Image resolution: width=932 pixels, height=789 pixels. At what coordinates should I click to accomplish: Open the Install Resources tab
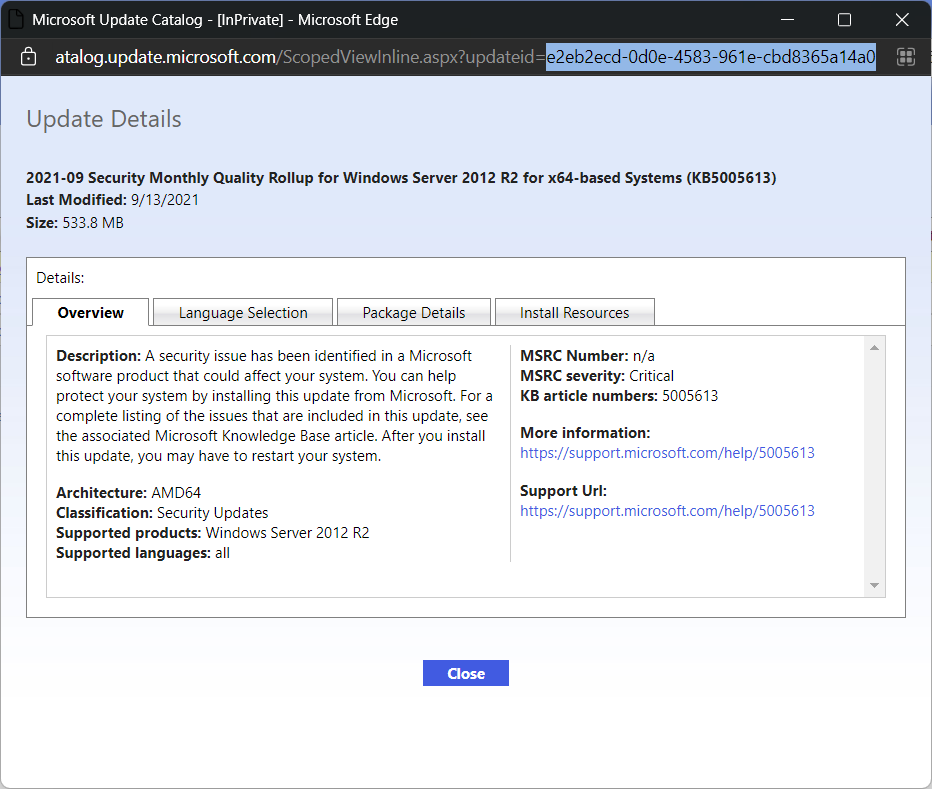pyautogui.click(x=575, y=313)
